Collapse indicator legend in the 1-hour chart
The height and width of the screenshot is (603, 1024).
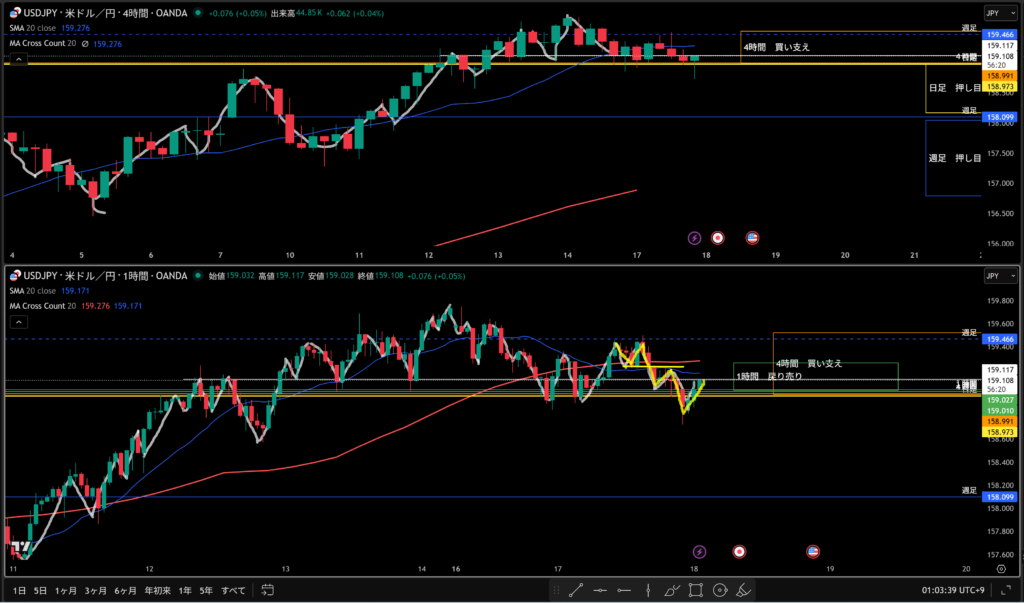(x=17, y=323)
